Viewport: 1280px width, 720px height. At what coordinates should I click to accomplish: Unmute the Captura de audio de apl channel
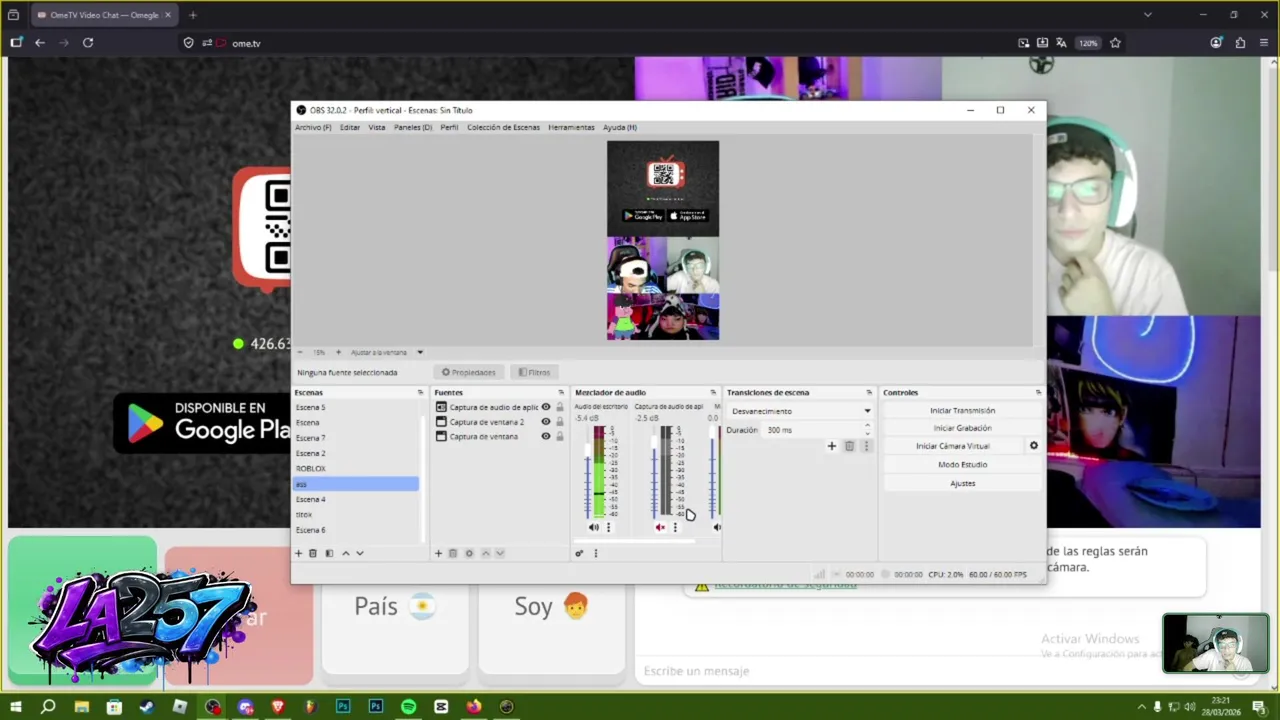coord(660,527)
